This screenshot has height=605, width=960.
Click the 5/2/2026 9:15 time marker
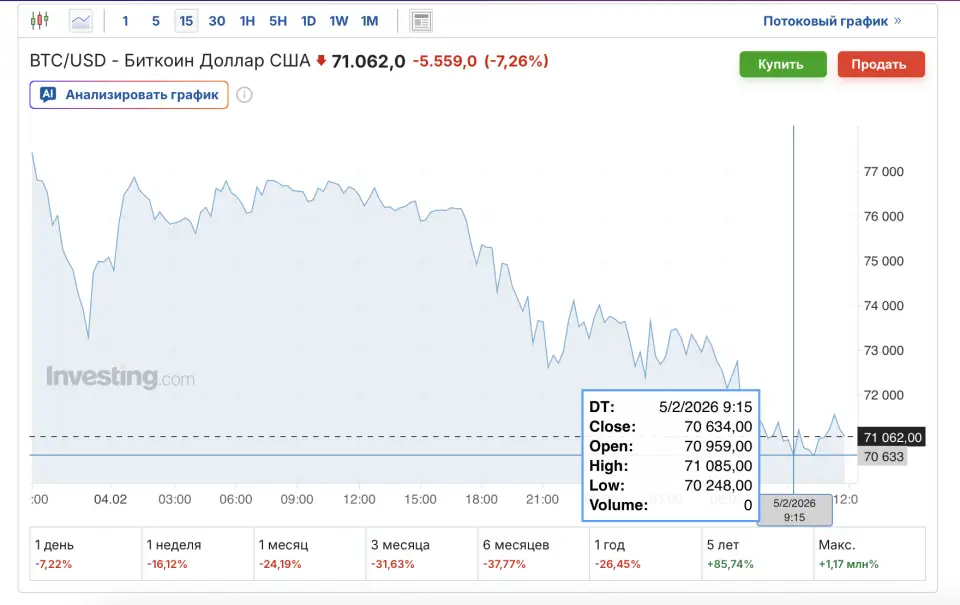point(794,510)
